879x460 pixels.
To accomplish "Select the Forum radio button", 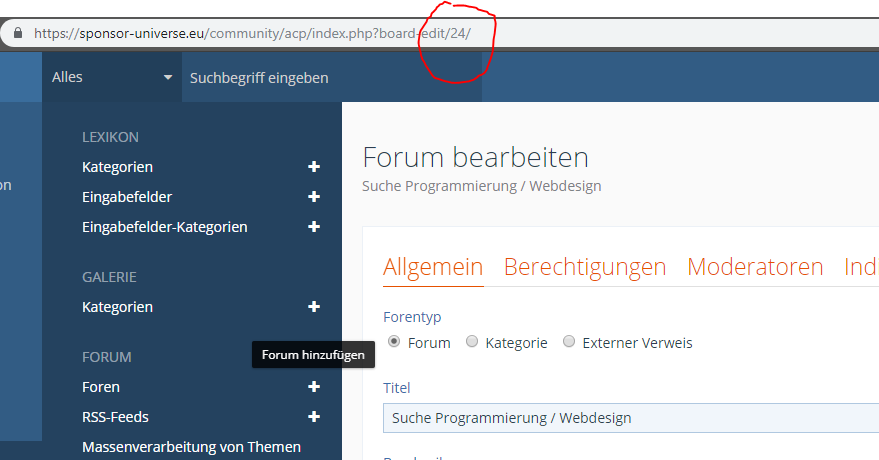I will coord(394,342).
